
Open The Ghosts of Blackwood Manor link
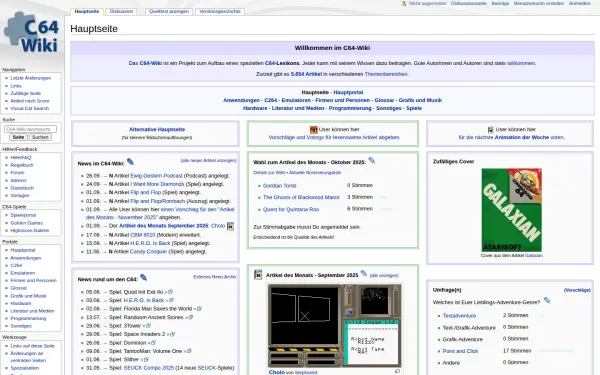(301, 197)
